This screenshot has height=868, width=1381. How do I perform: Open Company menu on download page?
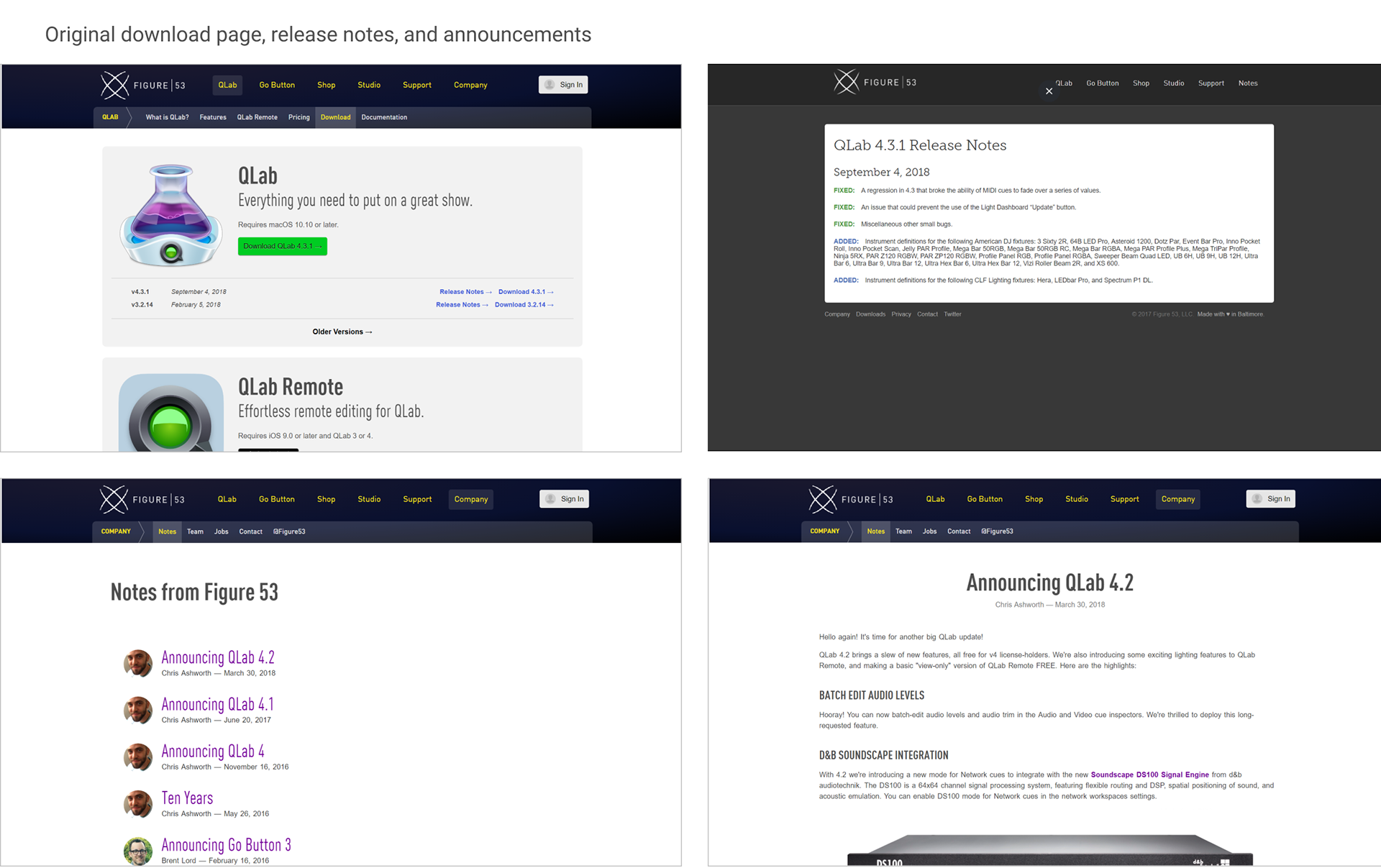click(x=470, y=85)
